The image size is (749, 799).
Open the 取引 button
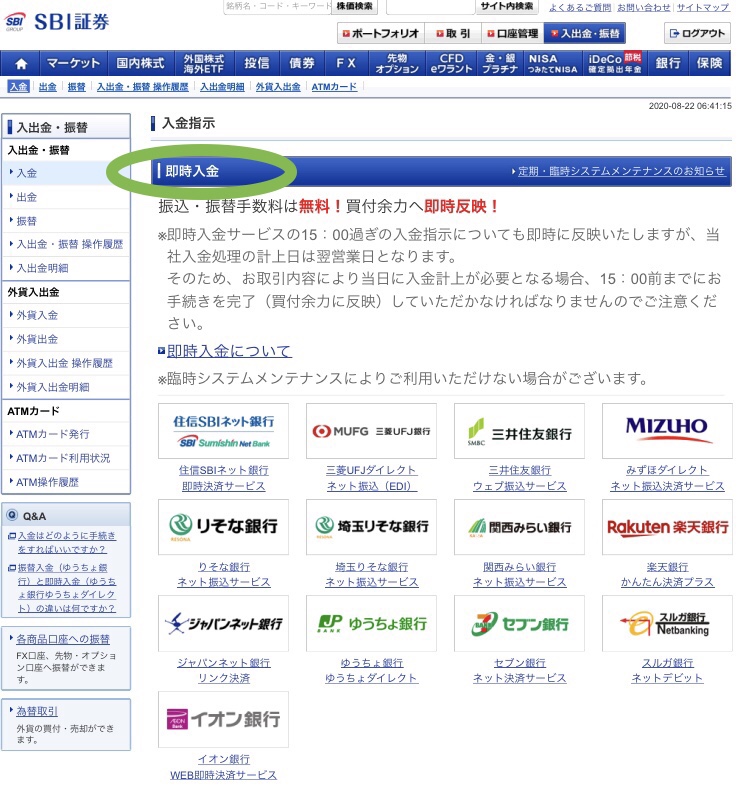click(x=453, y=34)
